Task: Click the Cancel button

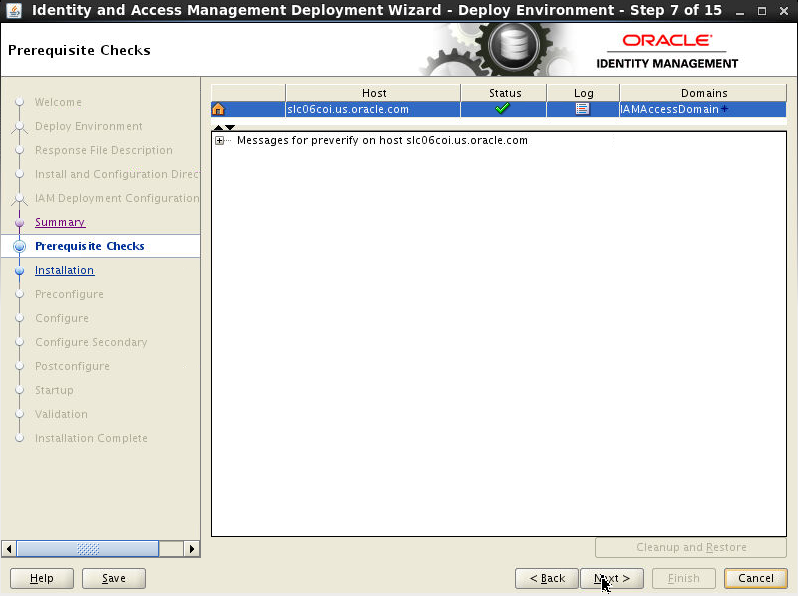Action: [756, 578]
